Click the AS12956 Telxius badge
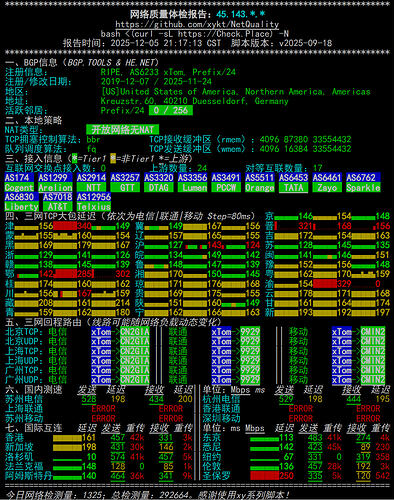 (x=94, y=202)
